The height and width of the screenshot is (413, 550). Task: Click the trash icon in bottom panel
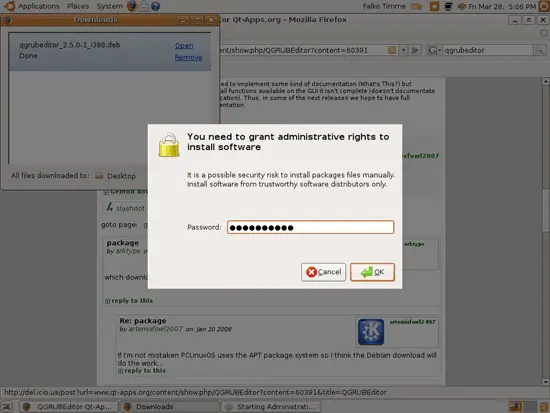[x=543, y=407]
